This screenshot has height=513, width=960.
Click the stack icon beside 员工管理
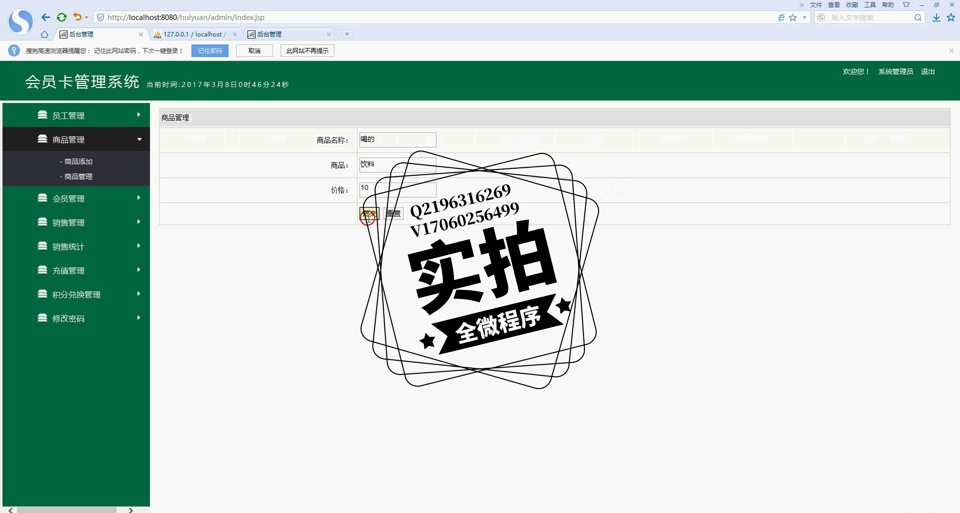click(42, 115)
